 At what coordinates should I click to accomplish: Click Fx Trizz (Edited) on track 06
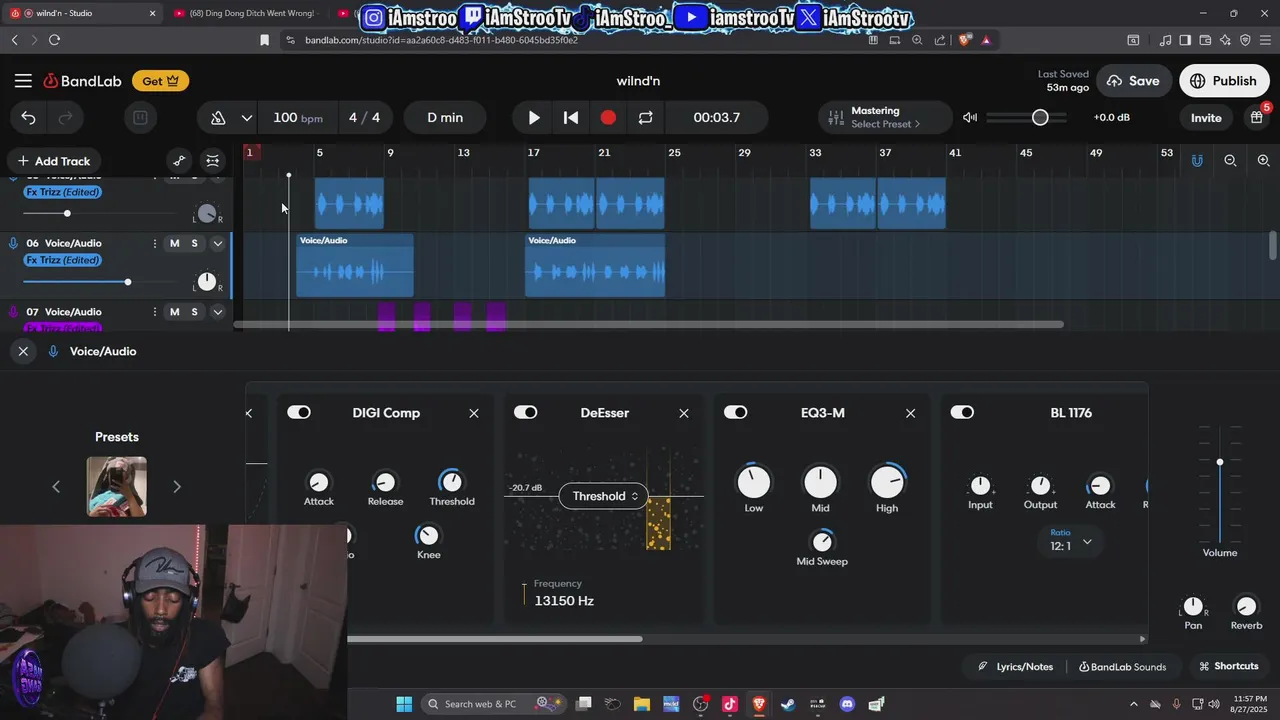(63, 260)
